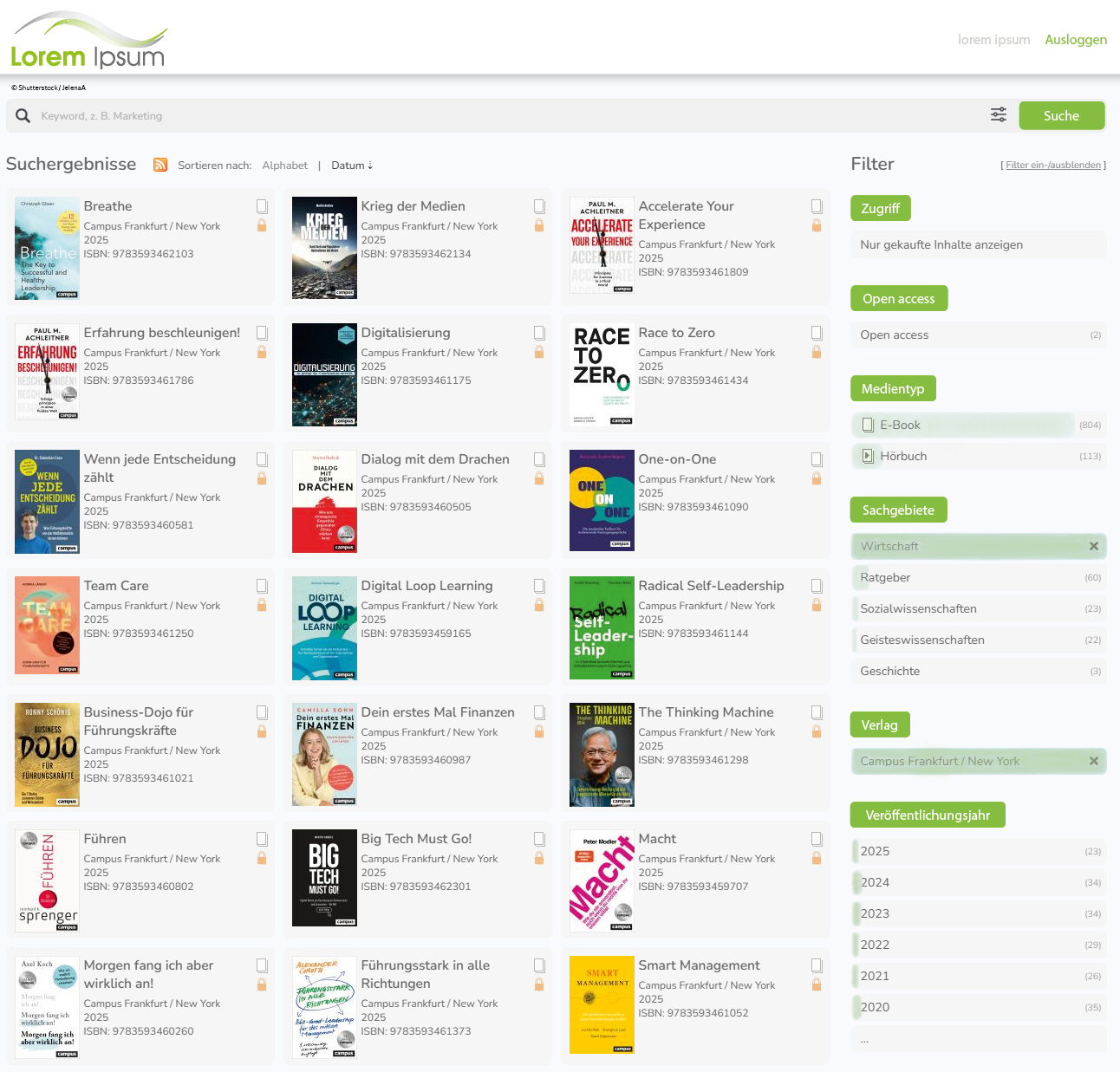
Task: Sort results by Datum
Action: click(x=351, y=166)
